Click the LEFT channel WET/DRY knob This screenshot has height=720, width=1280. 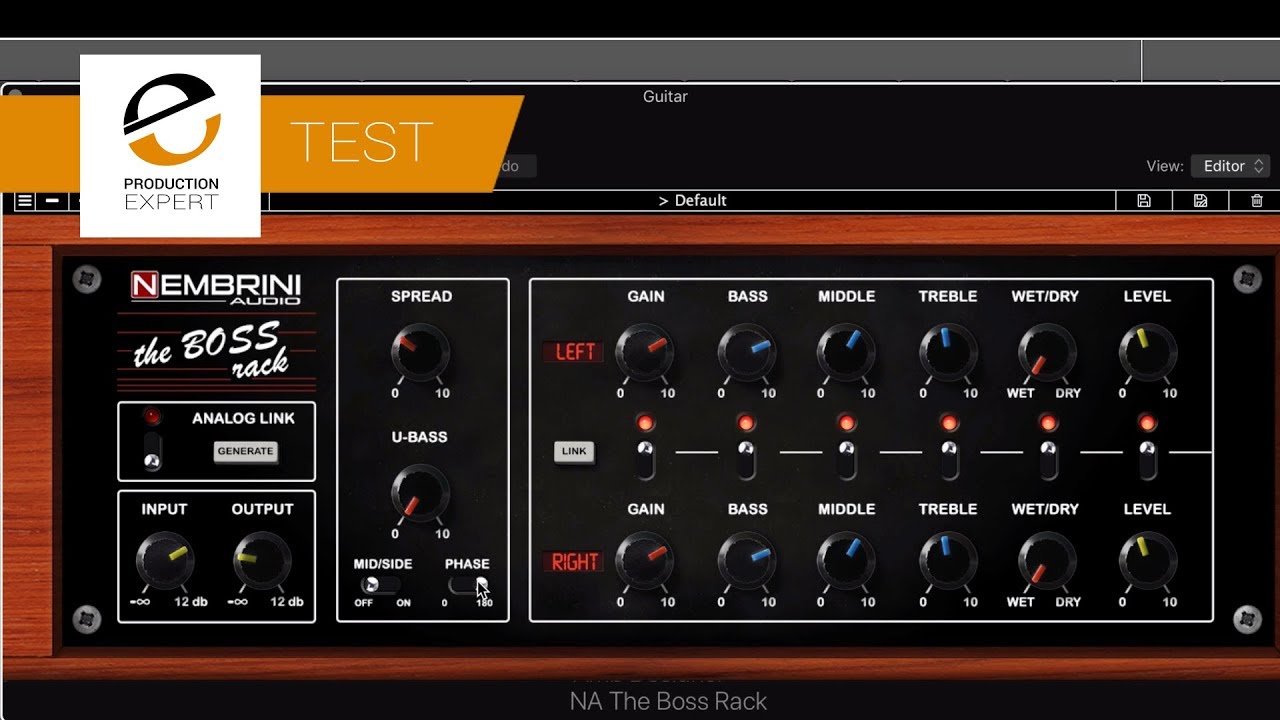pyautogui.click(x=1047, y=352)
